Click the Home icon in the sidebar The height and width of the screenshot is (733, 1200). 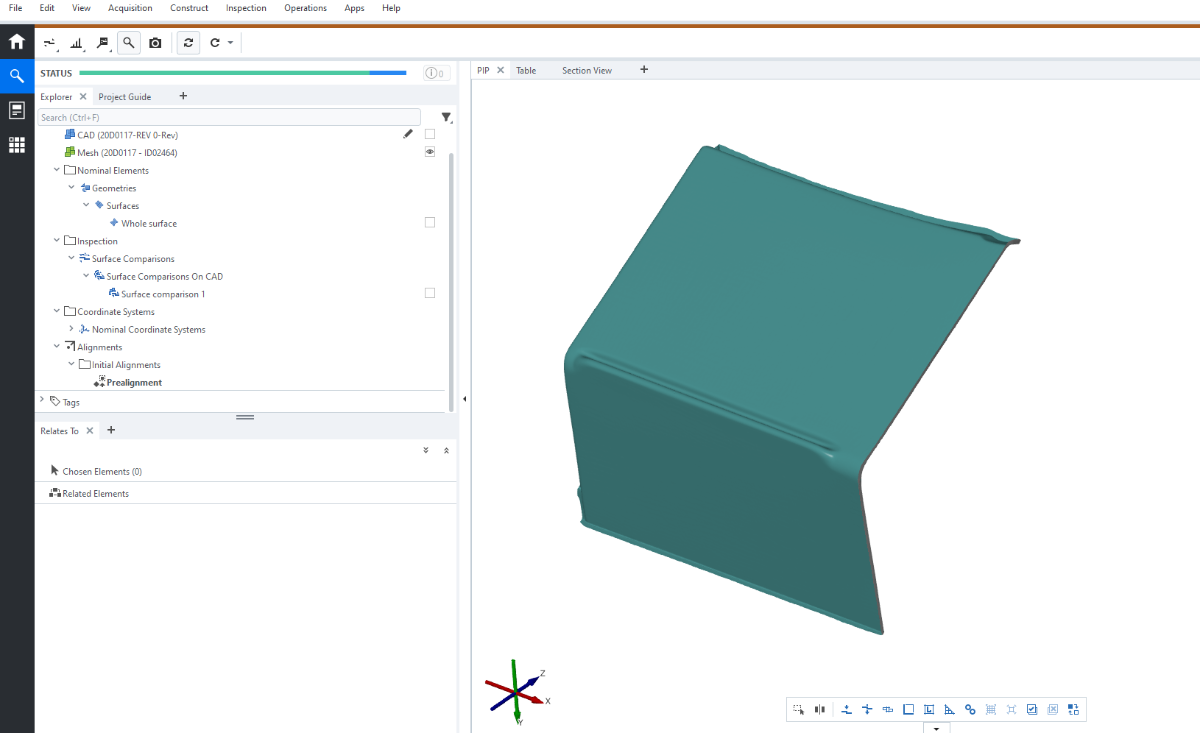tap(17, 42)
